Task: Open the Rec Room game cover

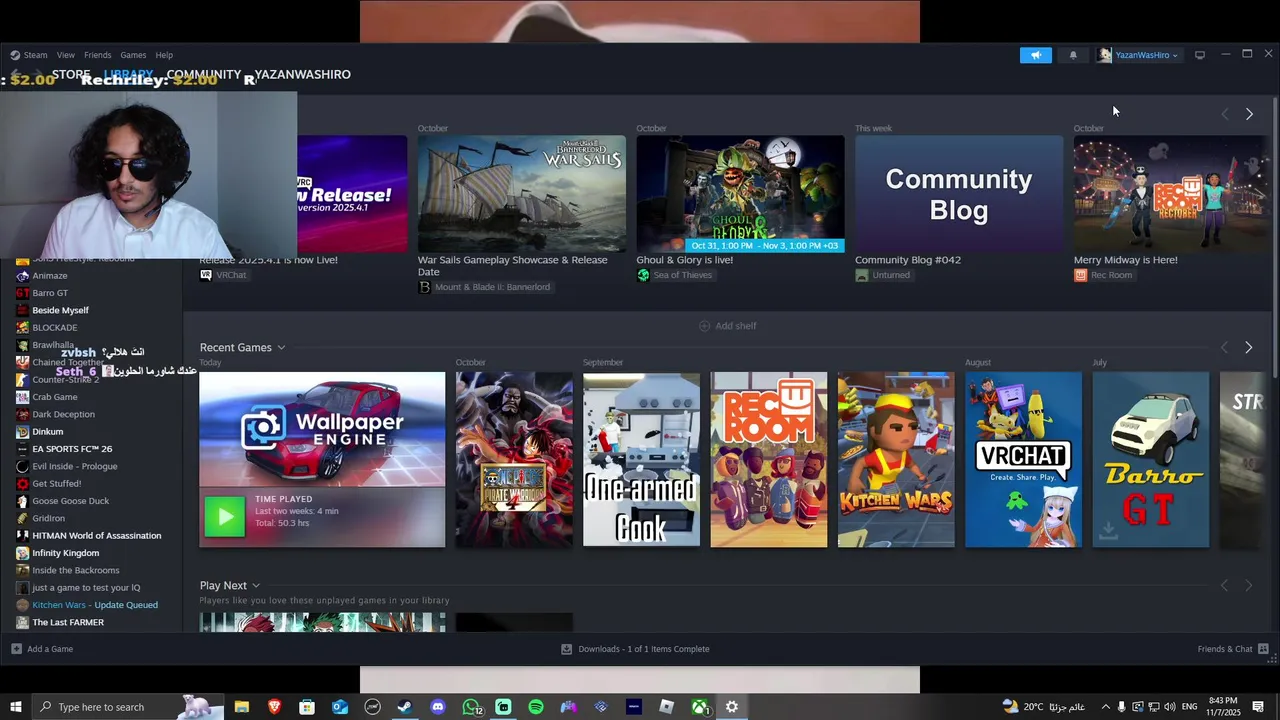Action: (x=769, y=460)
